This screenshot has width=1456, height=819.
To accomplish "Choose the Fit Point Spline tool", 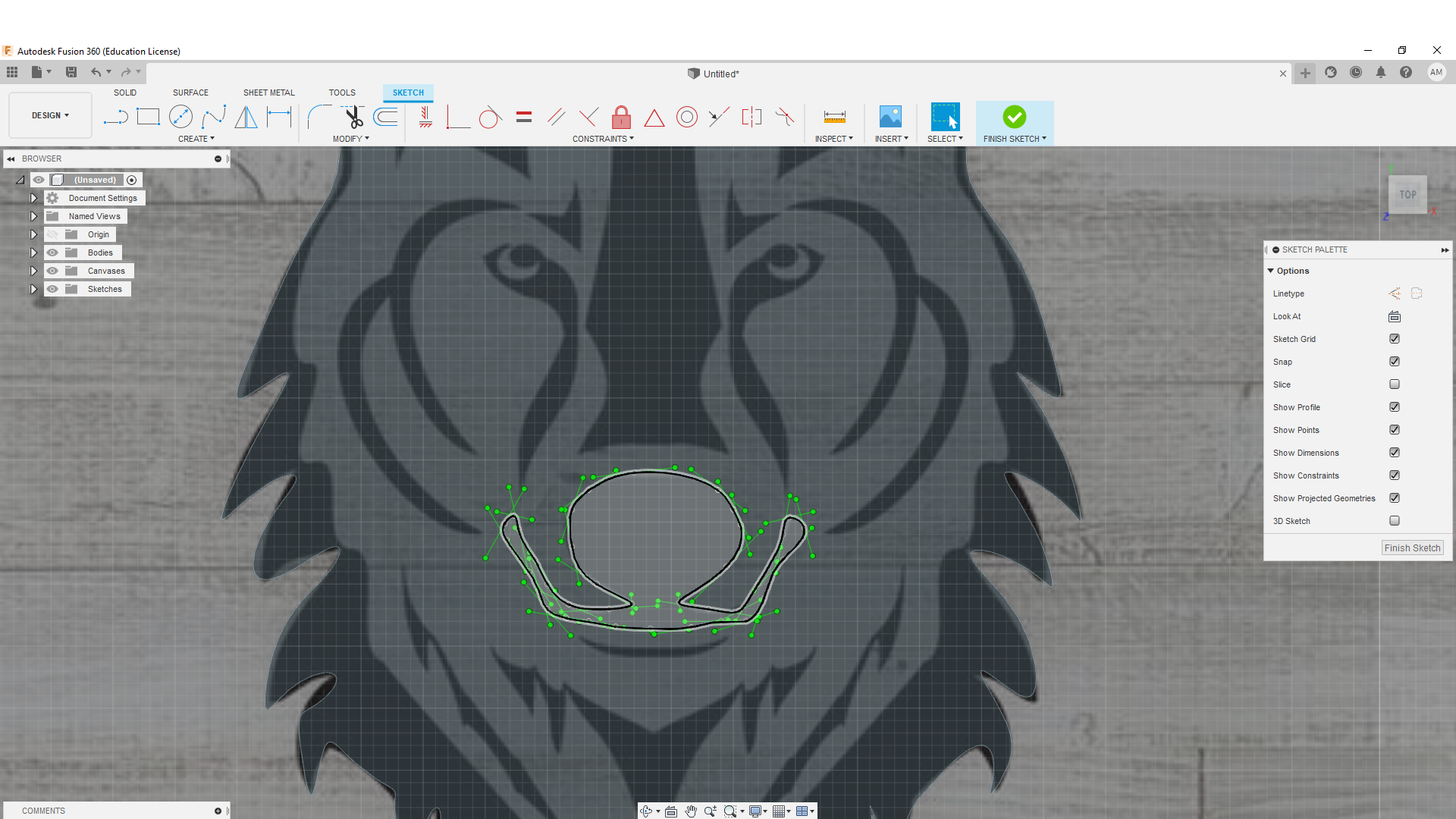I will 214,117.
